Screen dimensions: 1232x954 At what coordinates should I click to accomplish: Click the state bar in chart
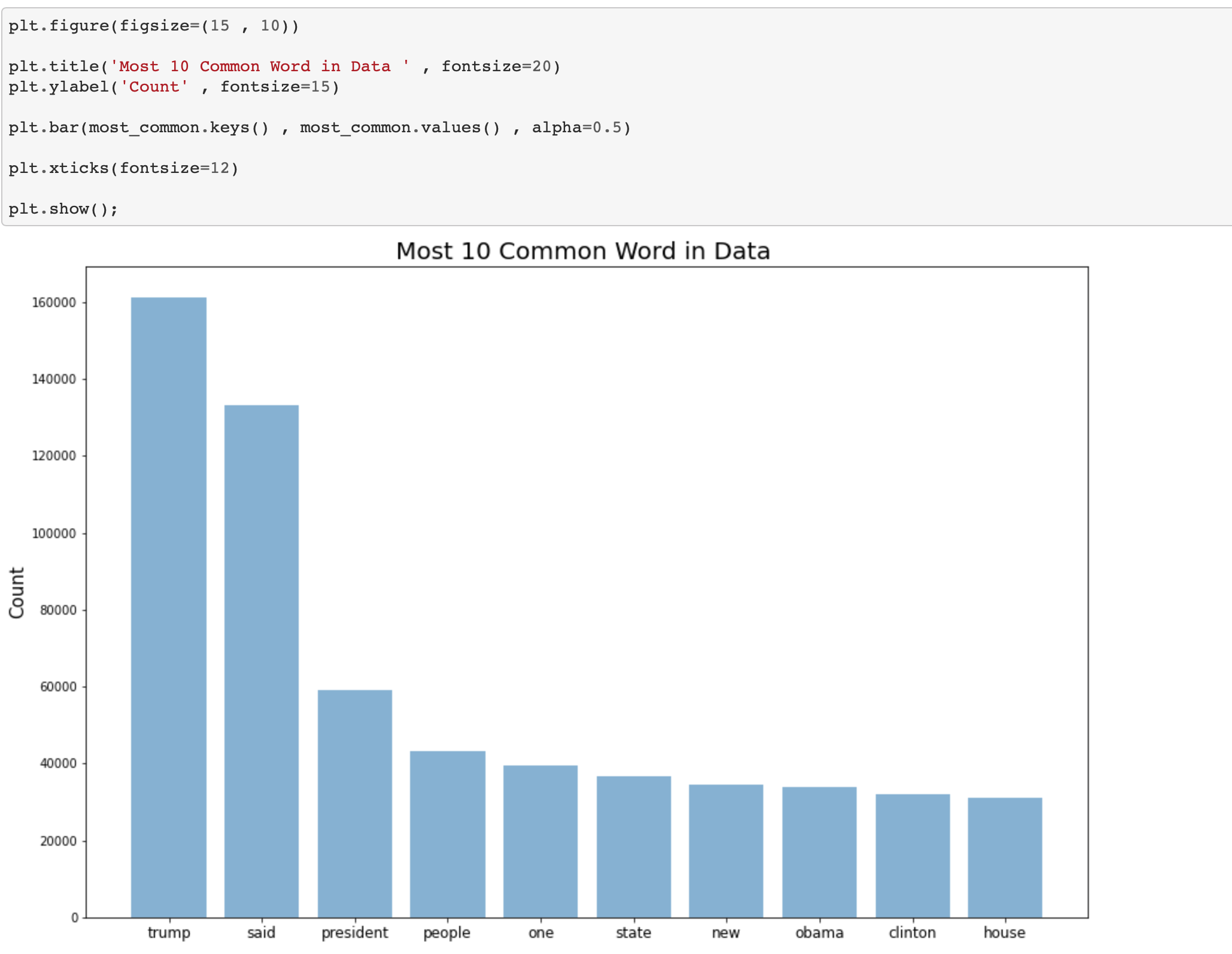coord(633,847)
